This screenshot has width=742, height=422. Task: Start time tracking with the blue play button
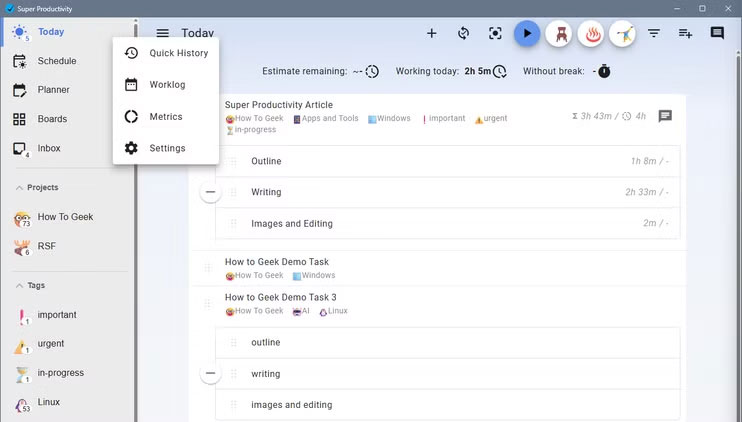(526, 34)
